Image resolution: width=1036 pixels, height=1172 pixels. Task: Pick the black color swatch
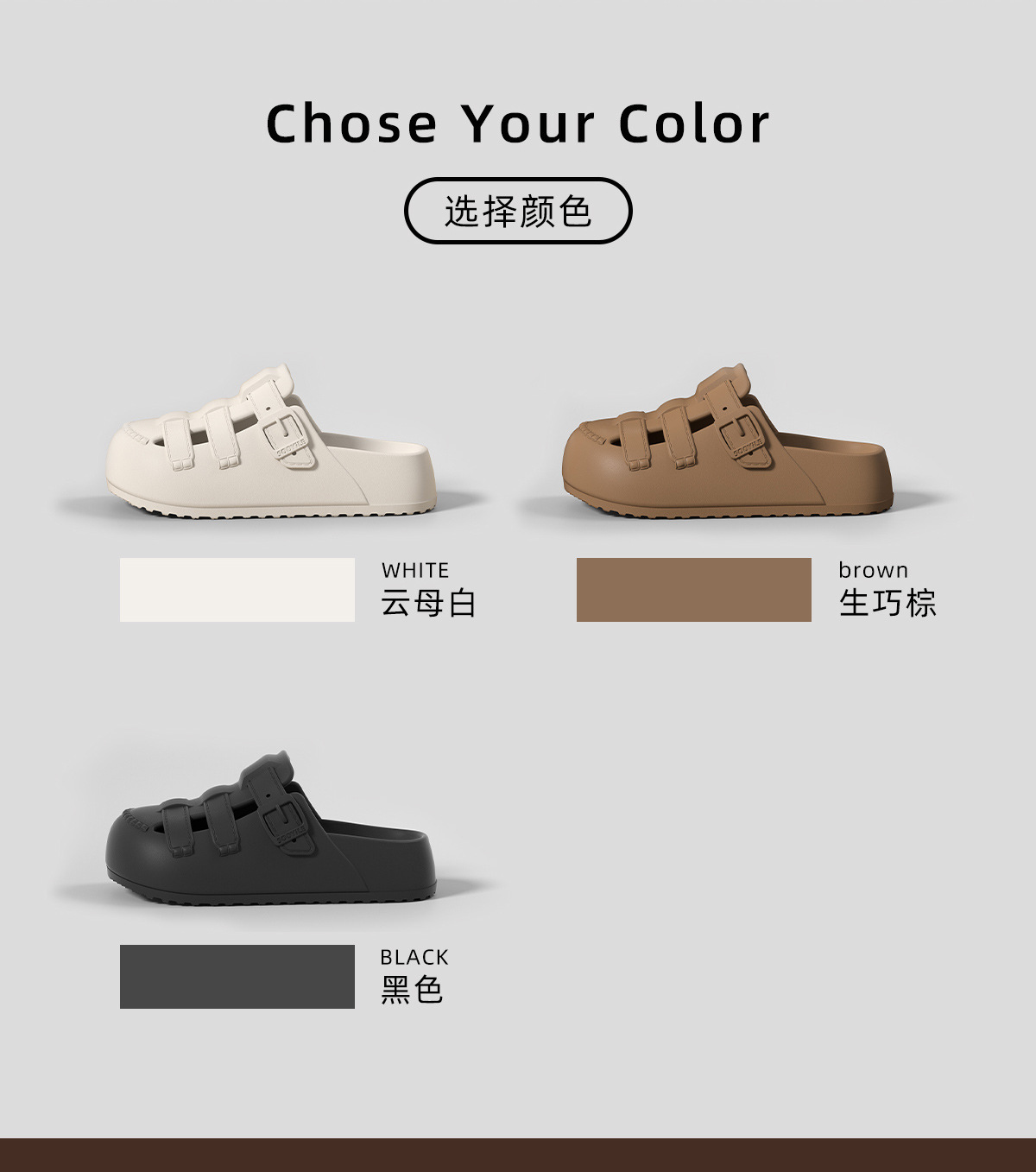click(x=237, y=977)
